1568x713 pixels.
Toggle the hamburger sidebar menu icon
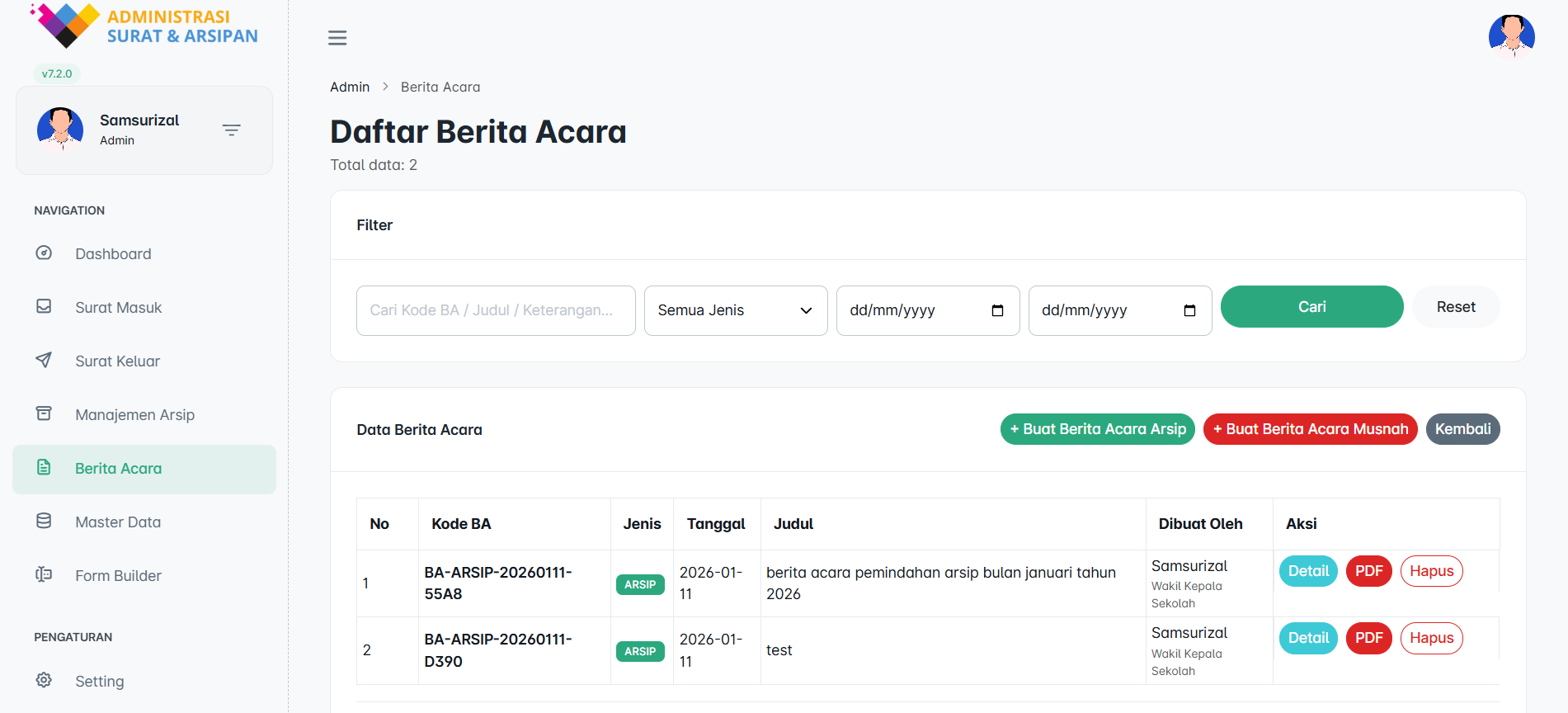pyautogui.click(x=337, y=38)
